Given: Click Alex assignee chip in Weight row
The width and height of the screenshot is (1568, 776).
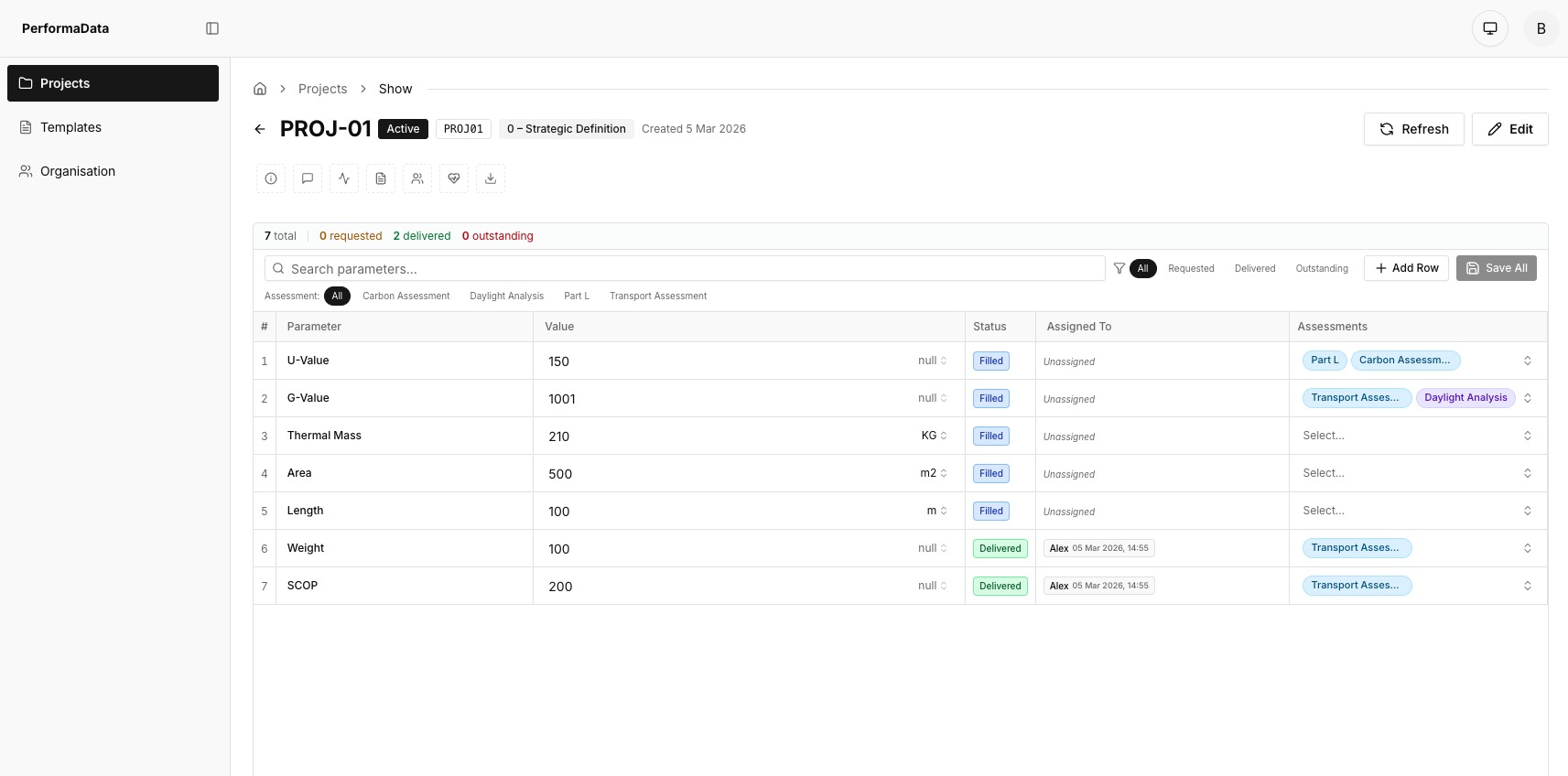Looking at the screenshot, I should pos(1098,548).
